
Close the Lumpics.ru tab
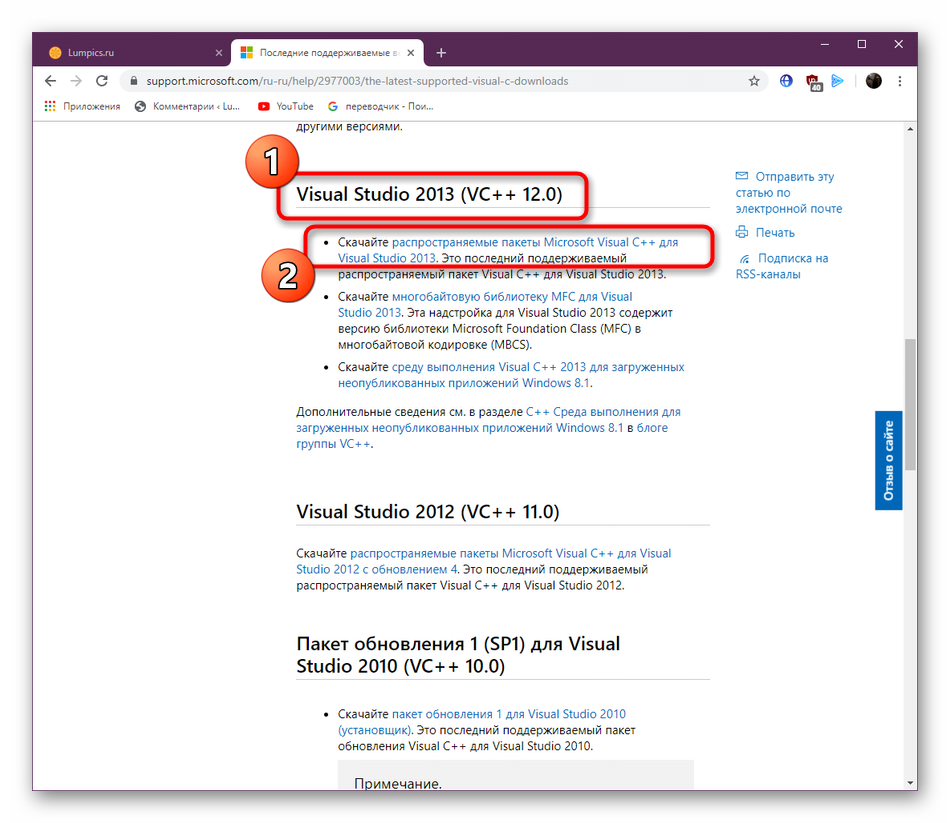point(219,53)
